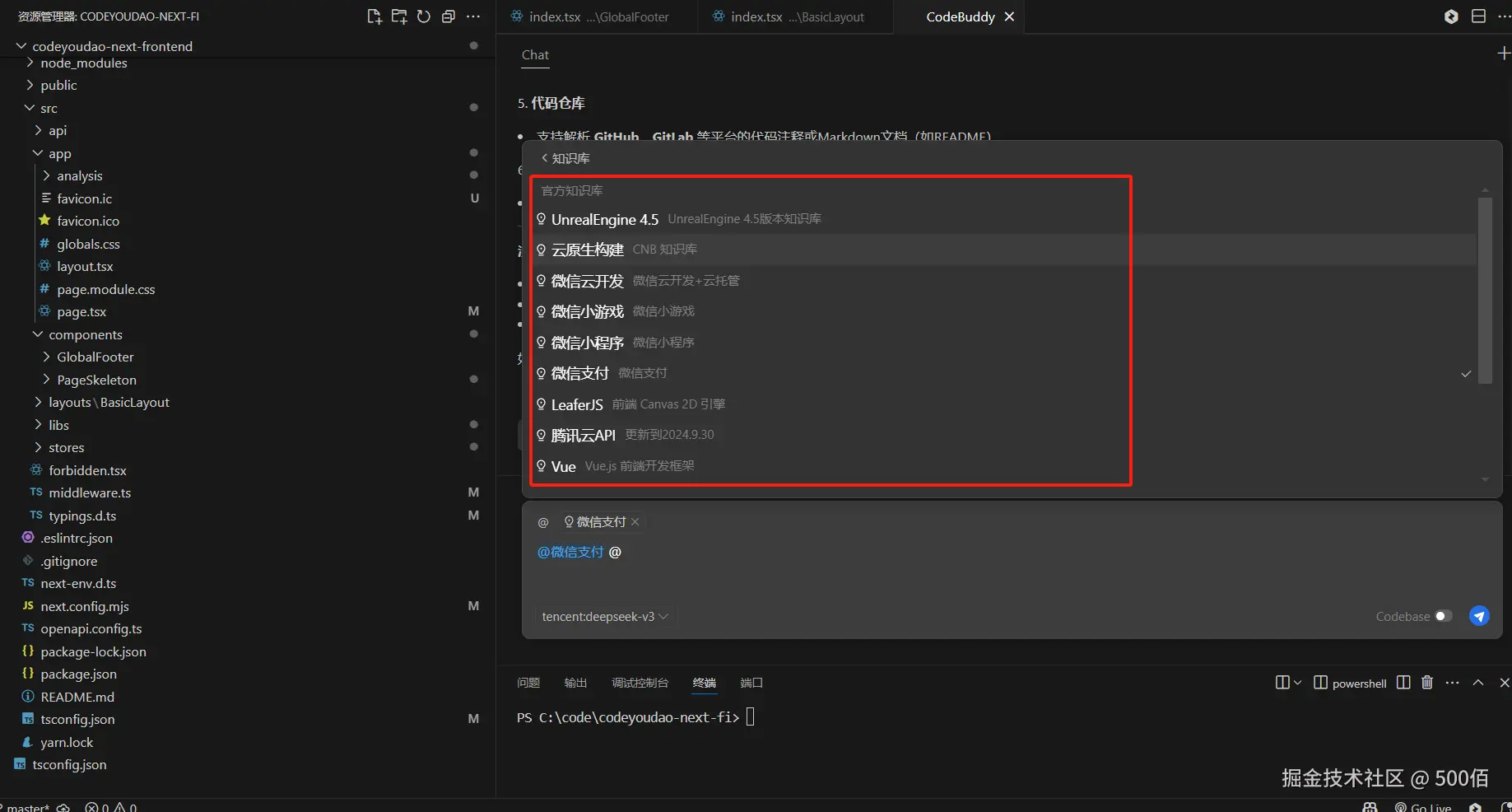Viewport: 1512px width, 812px height.
Task: Split the powershell terminal
Action: point(1403,683)
